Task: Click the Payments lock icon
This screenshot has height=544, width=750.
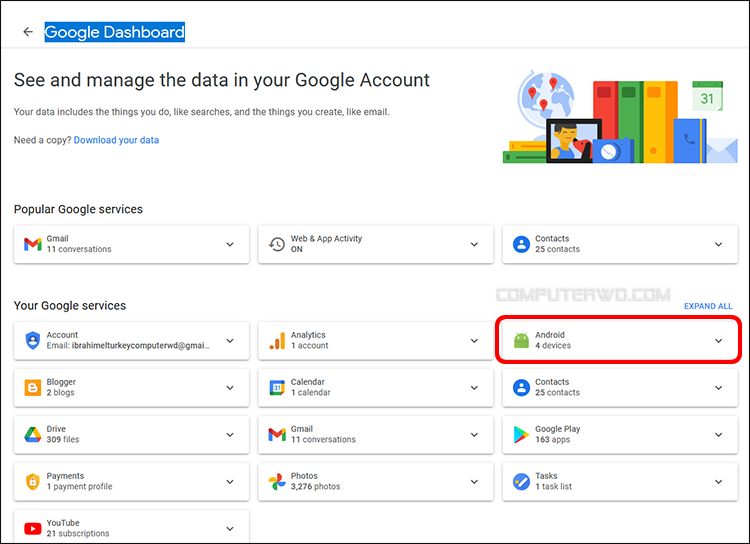Action: 33,481
